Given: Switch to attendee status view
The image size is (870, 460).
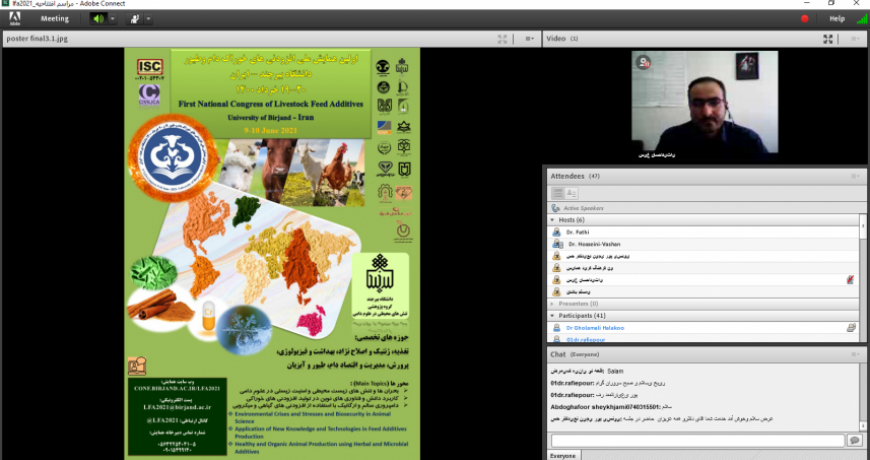Looking at the screenshot, I should pos(571,193).
